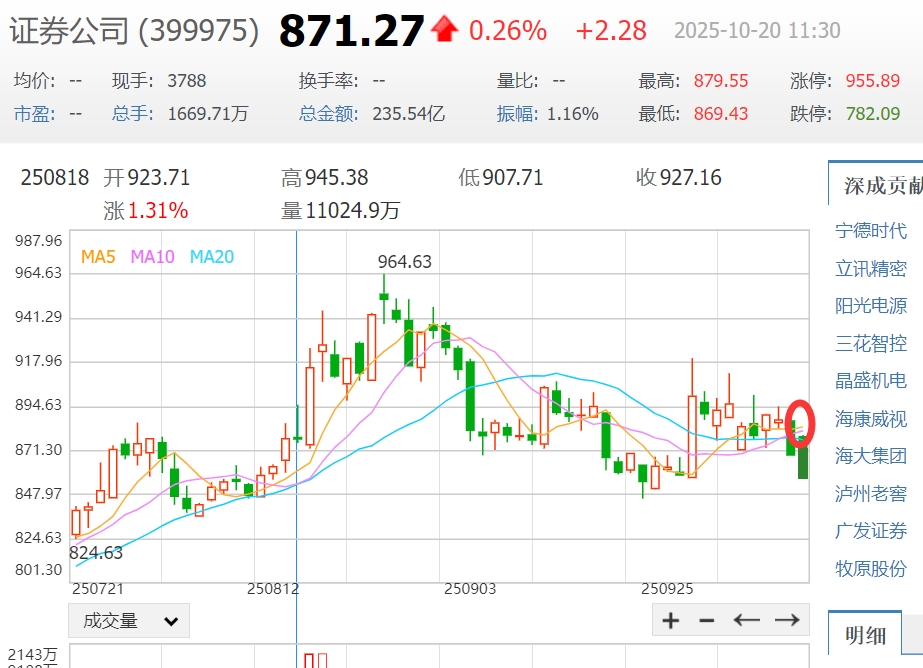
Task: Click the 总金额 label link
Action: 328,113
